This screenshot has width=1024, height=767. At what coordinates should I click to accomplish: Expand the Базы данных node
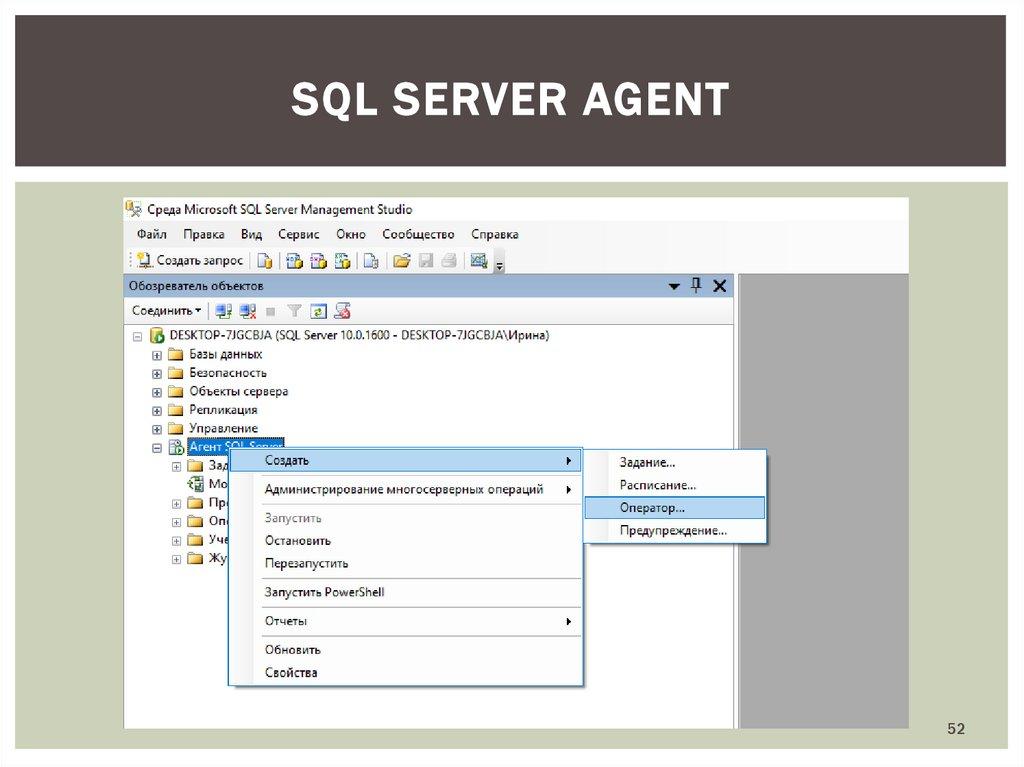point(157,355)
